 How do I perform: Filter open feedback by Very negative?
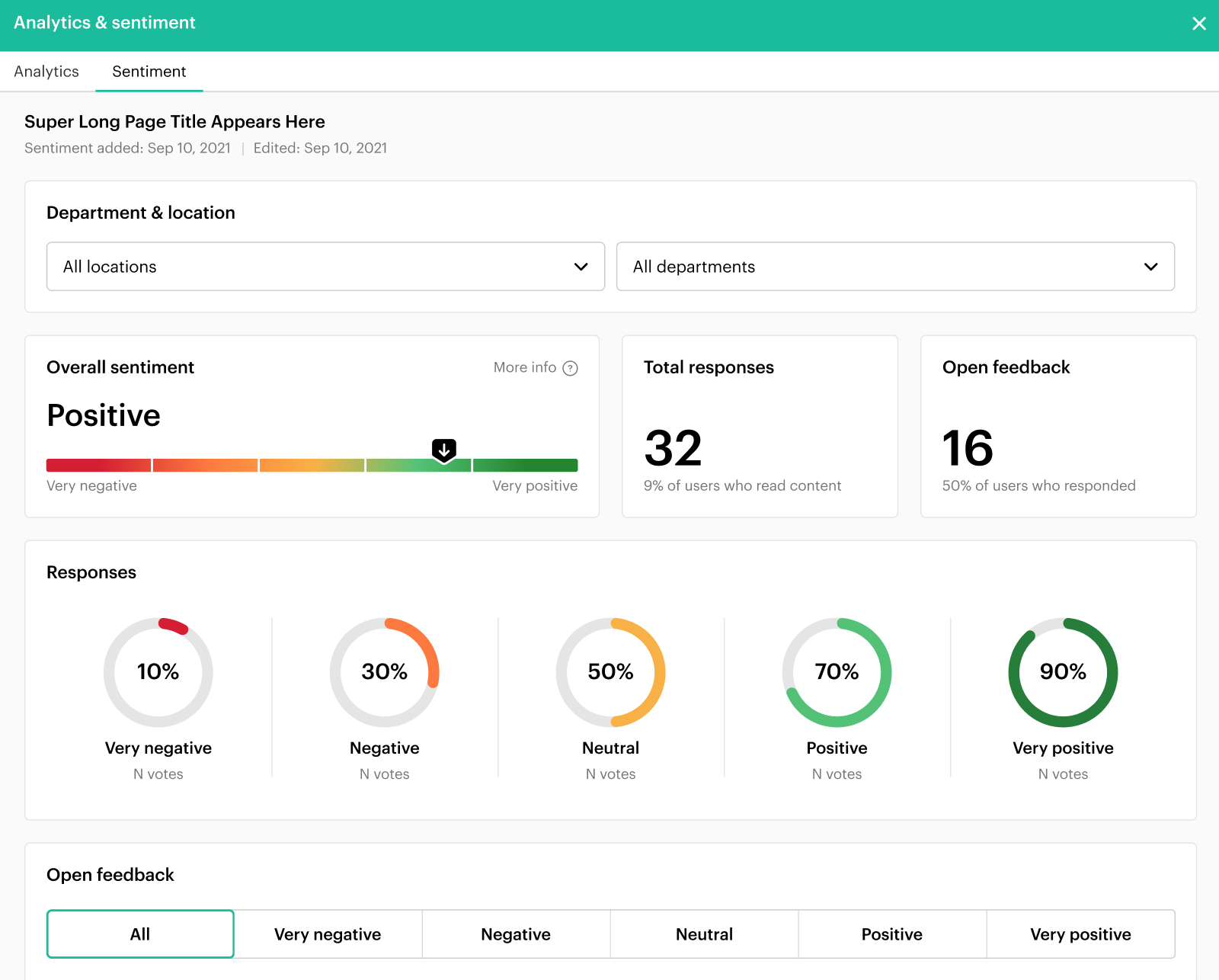pyautogui.click(x=328, y=934)
